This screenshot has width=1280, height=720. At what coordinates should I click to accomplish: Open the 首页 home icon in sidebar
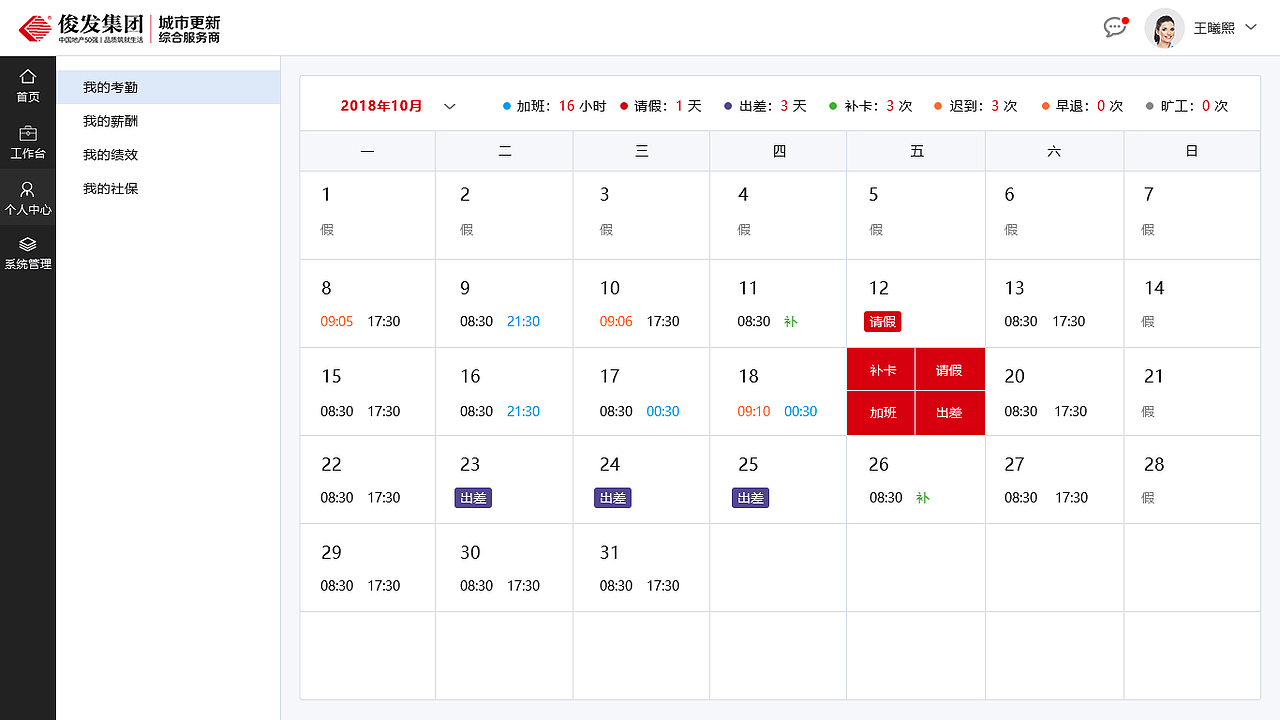(x=28, y=85)
